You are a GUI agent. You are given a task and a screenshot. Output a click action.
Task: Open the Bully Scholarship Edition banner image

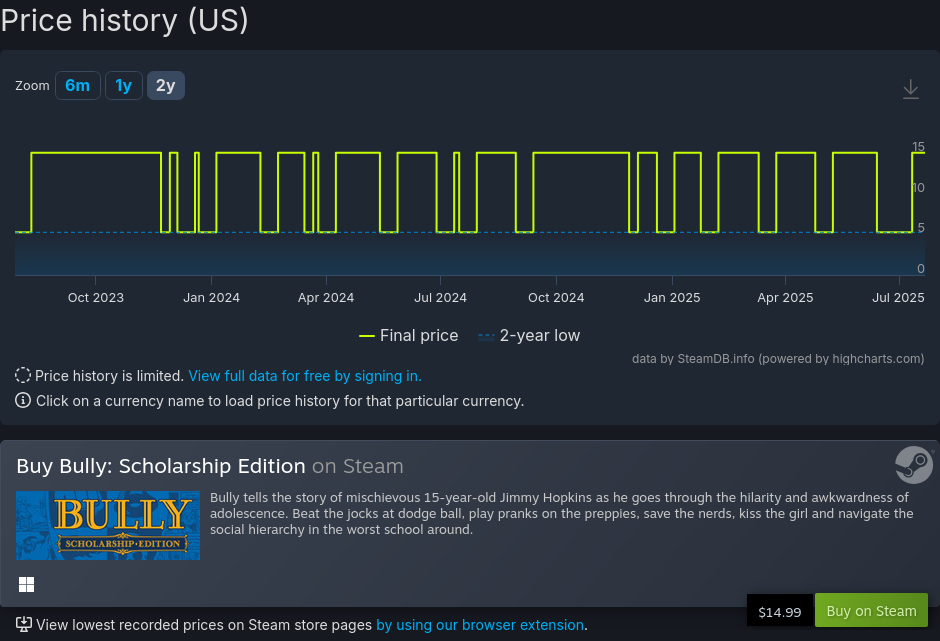tap(108, 525)
